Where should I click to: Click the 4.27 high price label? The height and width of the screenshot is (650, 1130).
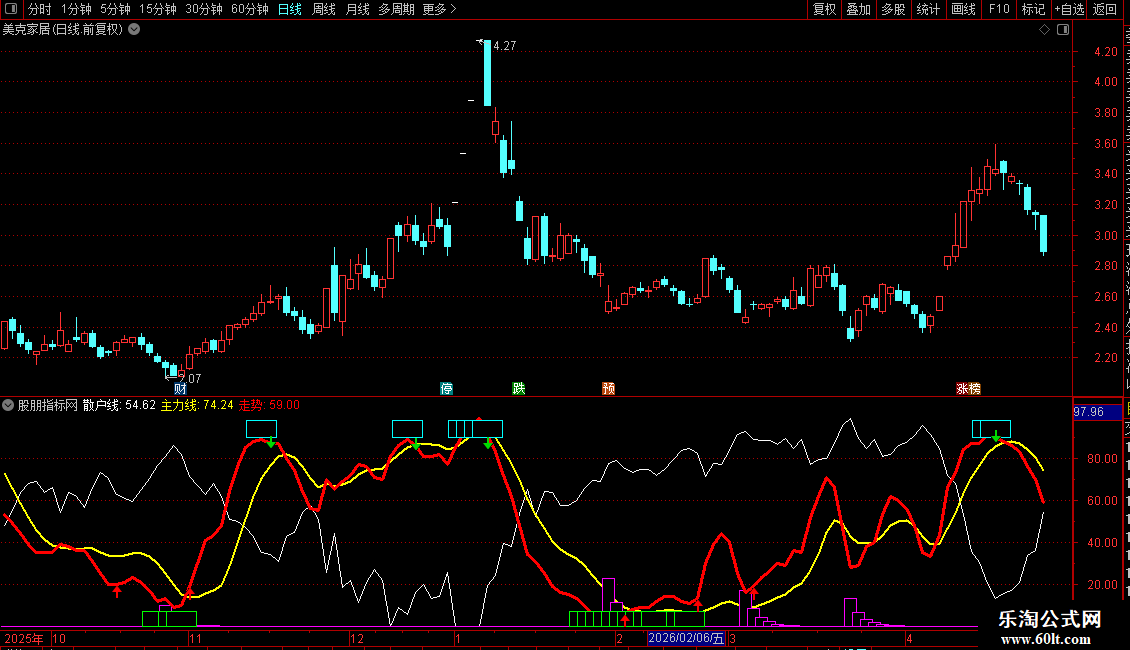[x=504, y=46]
